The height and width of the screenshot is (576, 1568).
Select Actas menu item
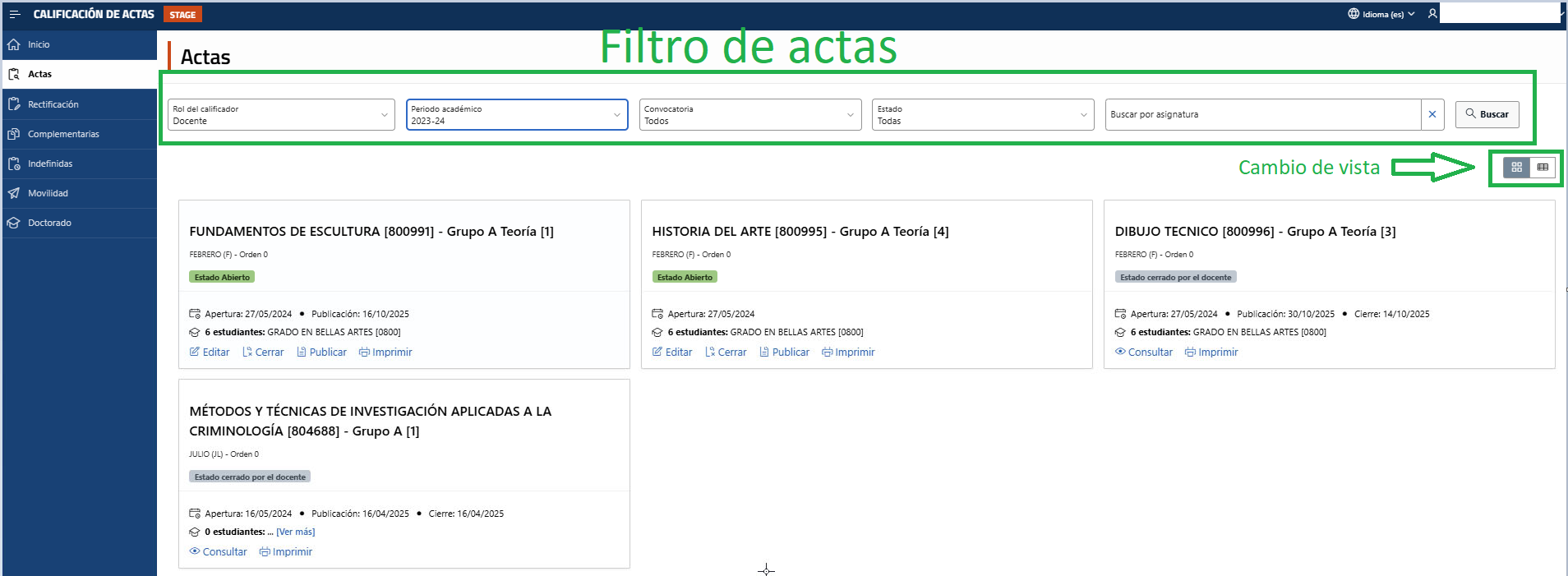coord(80,74)
